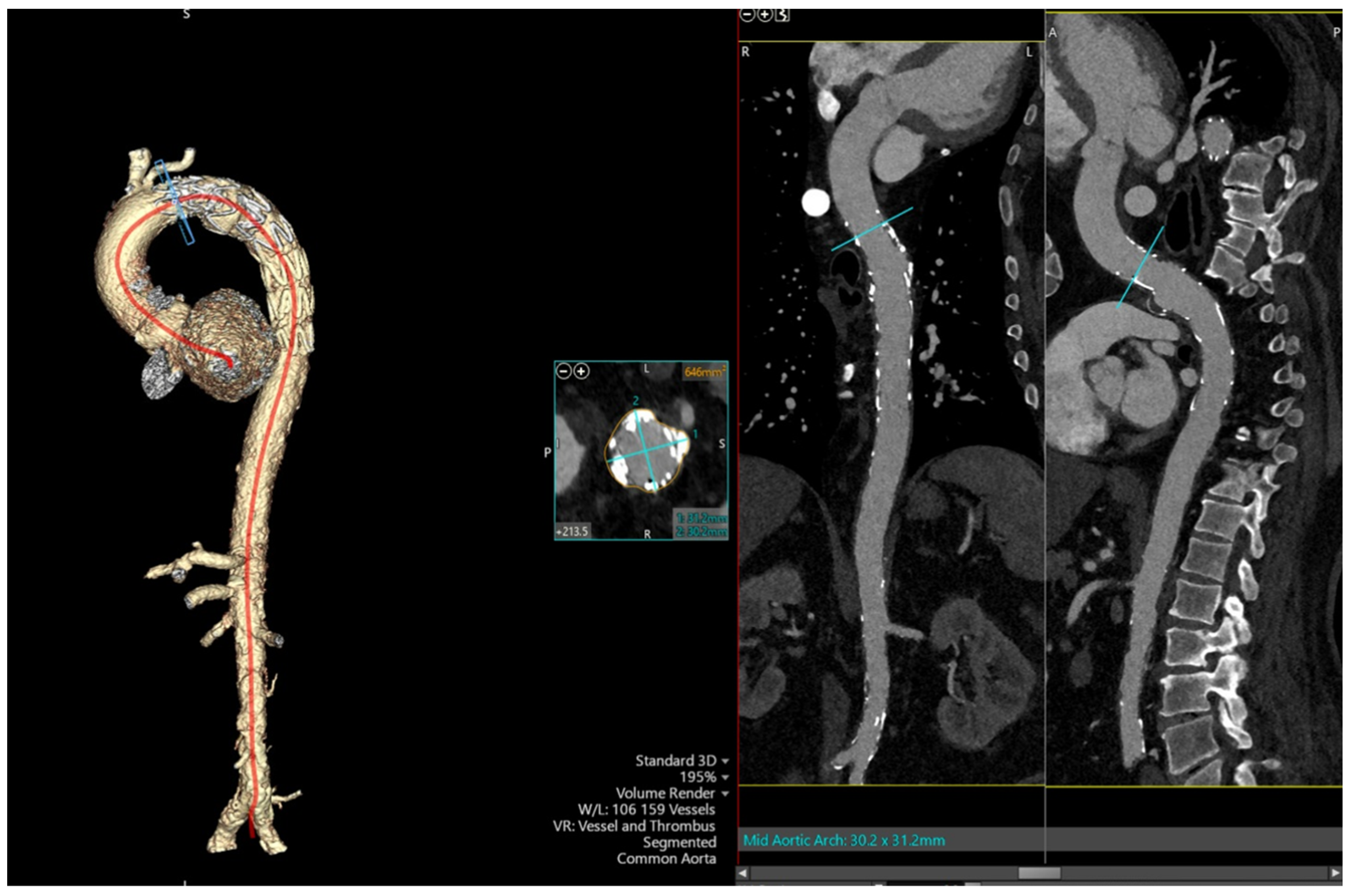
Task: Select diameter readout 1: 31.2mm in inset
Action: pyautogui.click(x=701, y=518)
